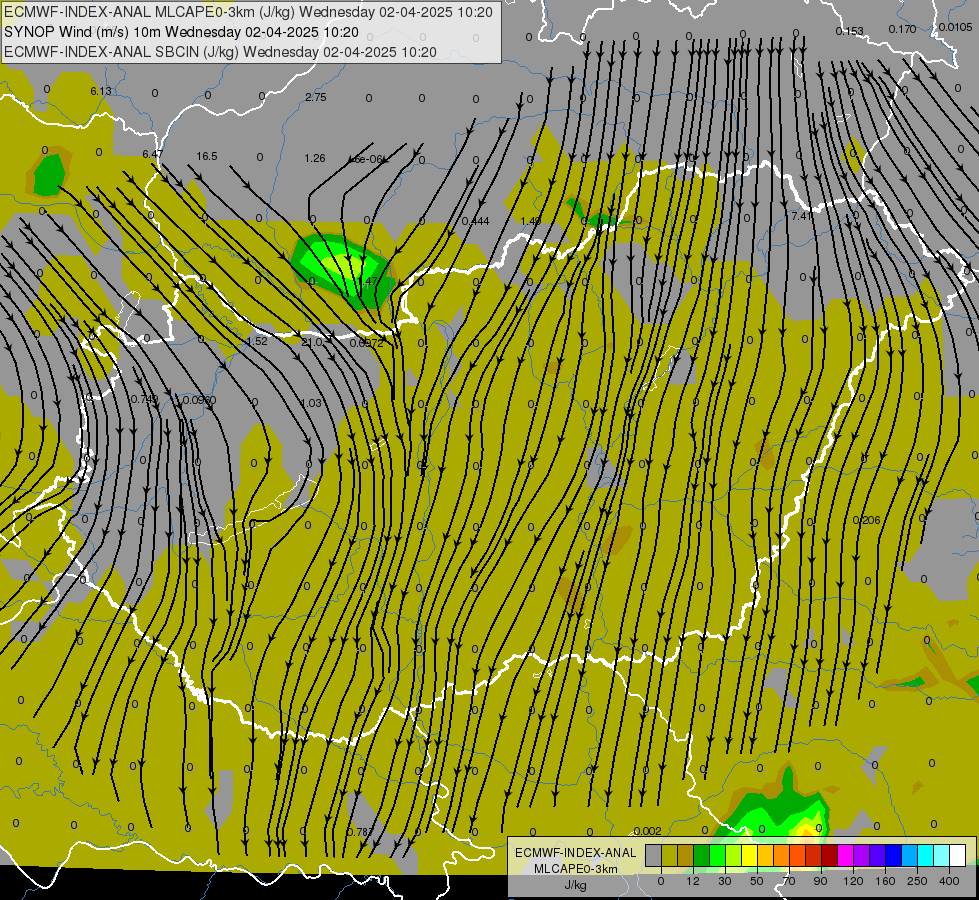The width and height of the screenshot is (979, 900).
Task: Click the map value 0.444
Action: tap(475, 221)
